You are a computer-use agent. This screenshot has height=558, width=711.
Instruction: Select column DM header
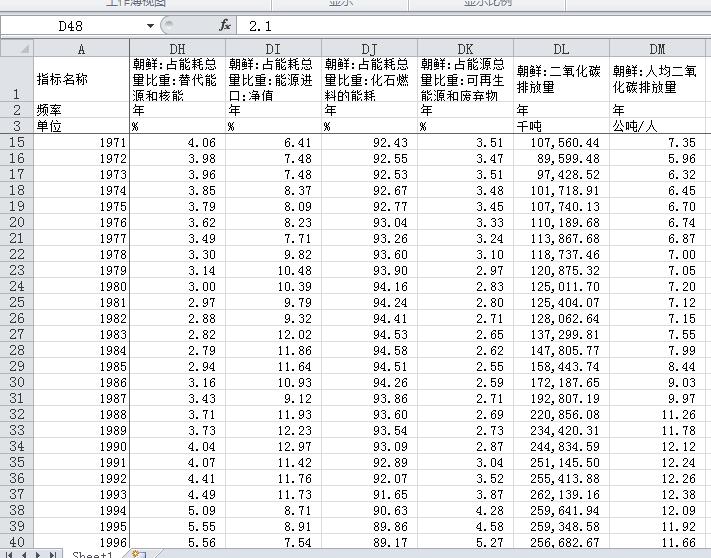(657, 49)
